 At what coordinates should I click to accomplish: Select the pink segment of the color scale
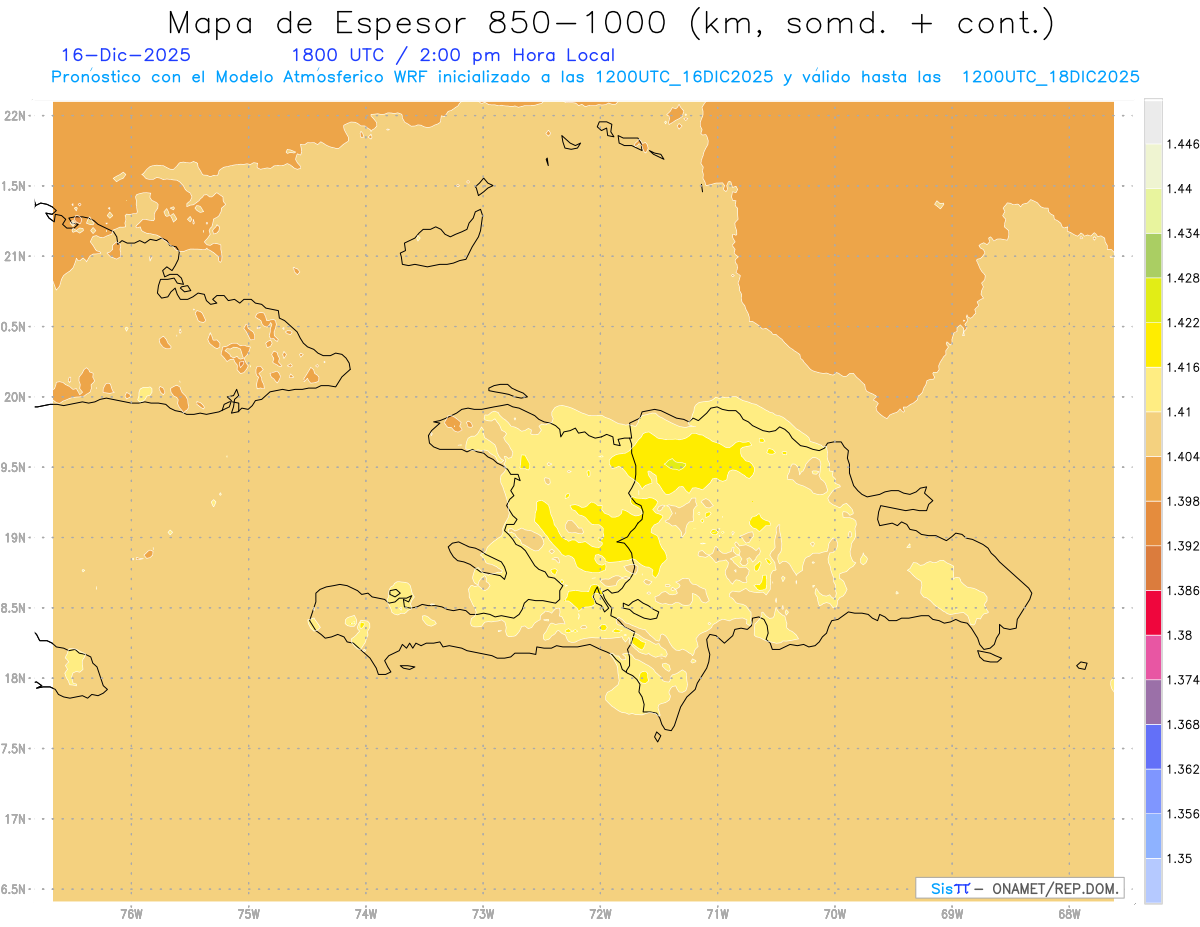click(x=1153, y=657)
